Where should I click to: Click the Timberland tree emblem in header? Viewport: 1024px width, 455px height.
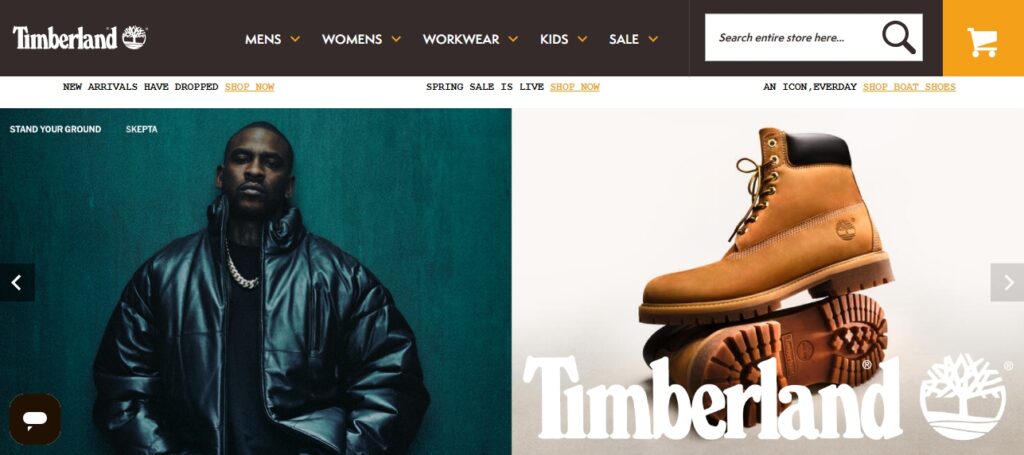(135, 37)
